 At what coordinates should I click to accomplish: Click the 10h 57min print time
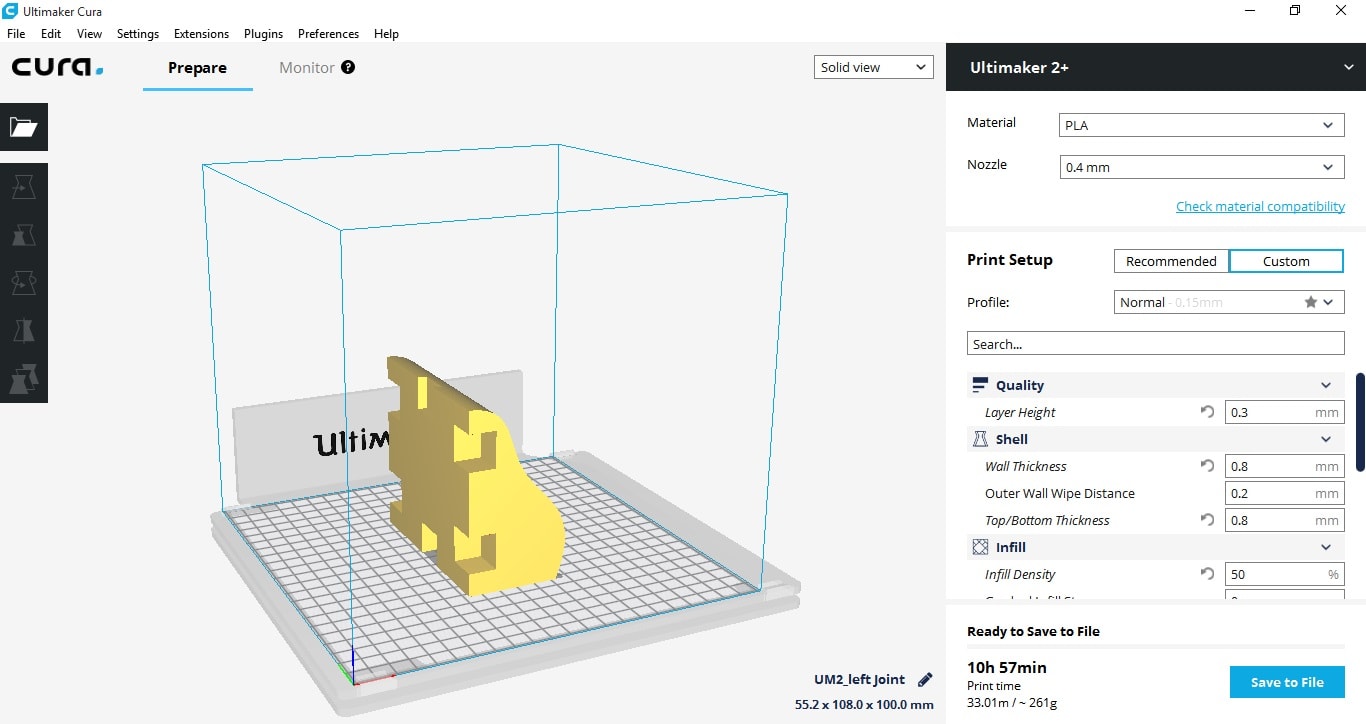[x=1007, y=667]
